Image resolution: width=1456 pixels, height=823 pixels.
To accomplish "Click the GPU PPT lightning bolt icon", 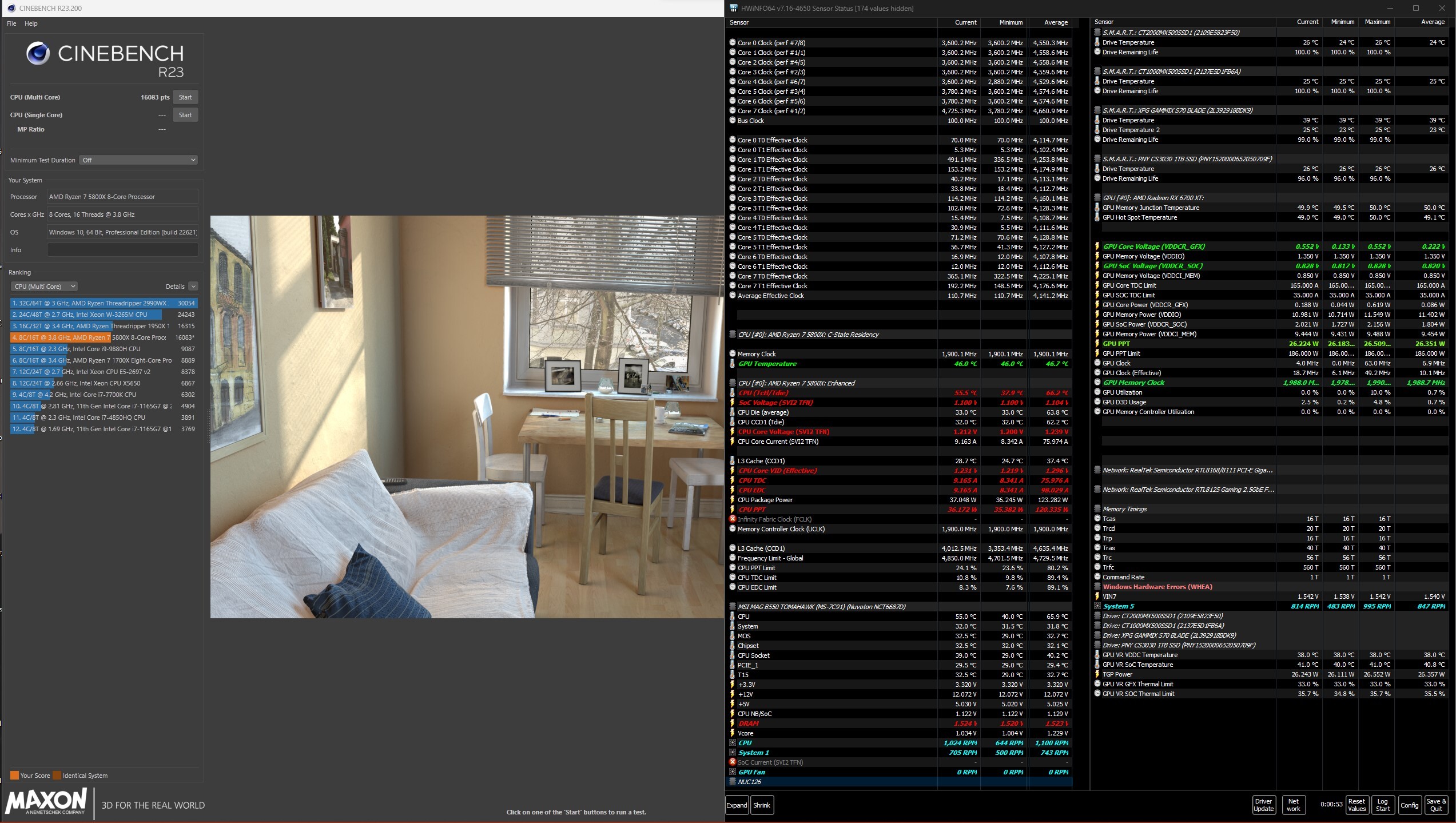I will coord(1097,344).
